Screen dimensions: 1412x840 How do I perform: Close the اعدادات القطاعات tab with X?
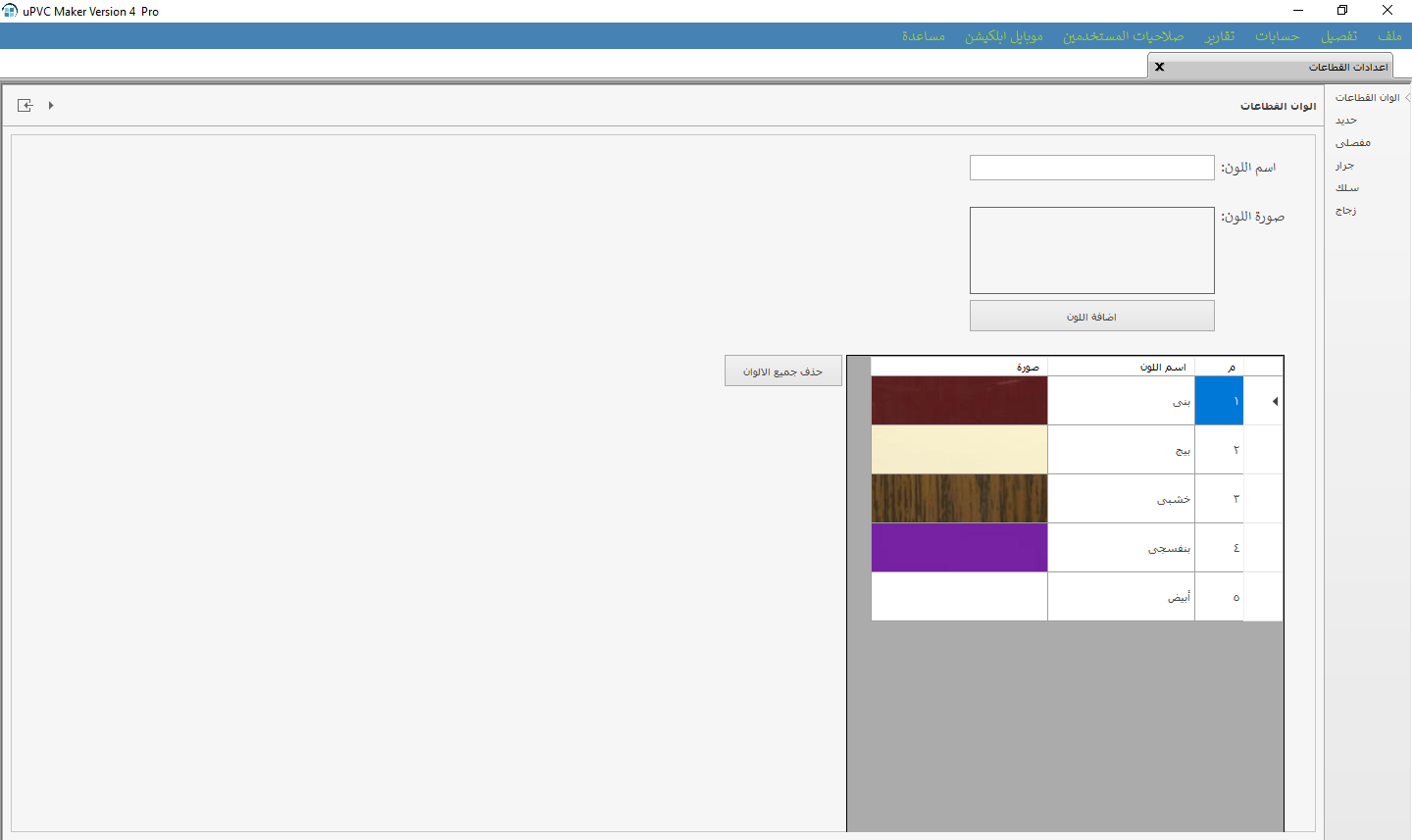1159,67
